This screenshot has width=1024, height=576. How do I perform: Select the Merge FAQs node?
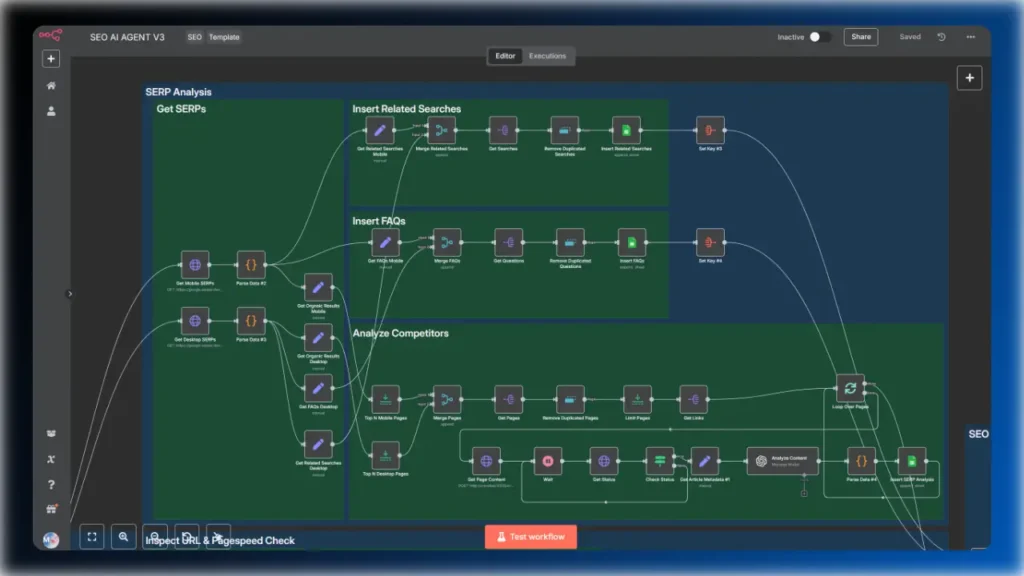tap(447, 243)
